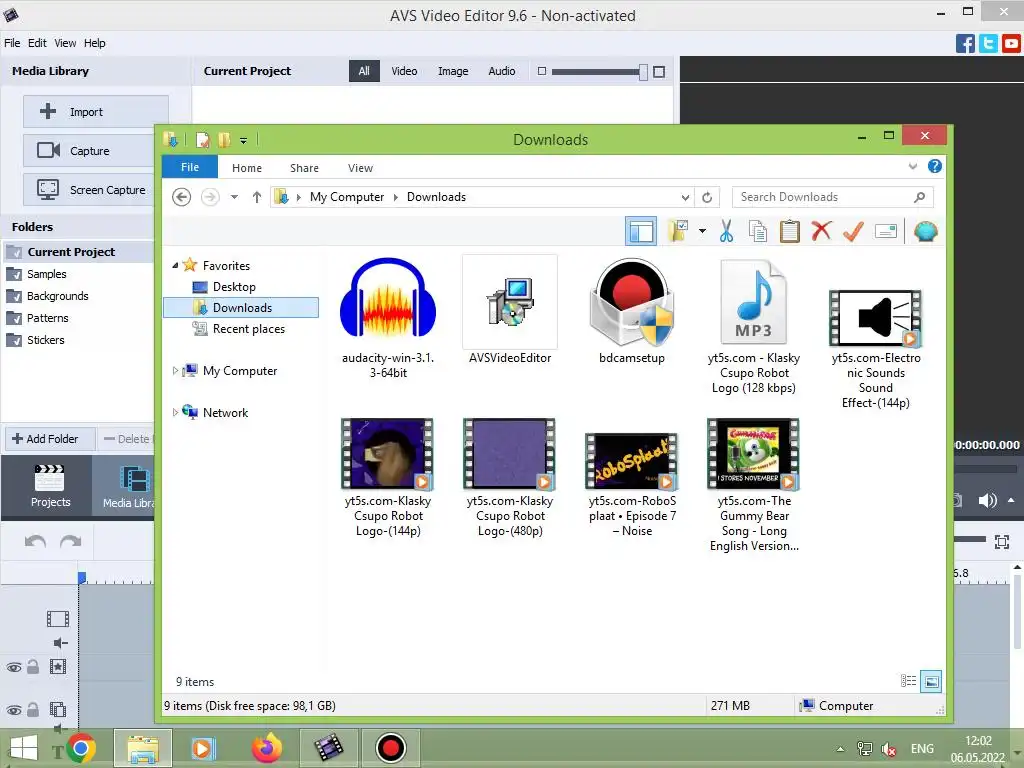1024x768 pixels.
Task: Select the Audio filter in Current Project
Action: 502,71
